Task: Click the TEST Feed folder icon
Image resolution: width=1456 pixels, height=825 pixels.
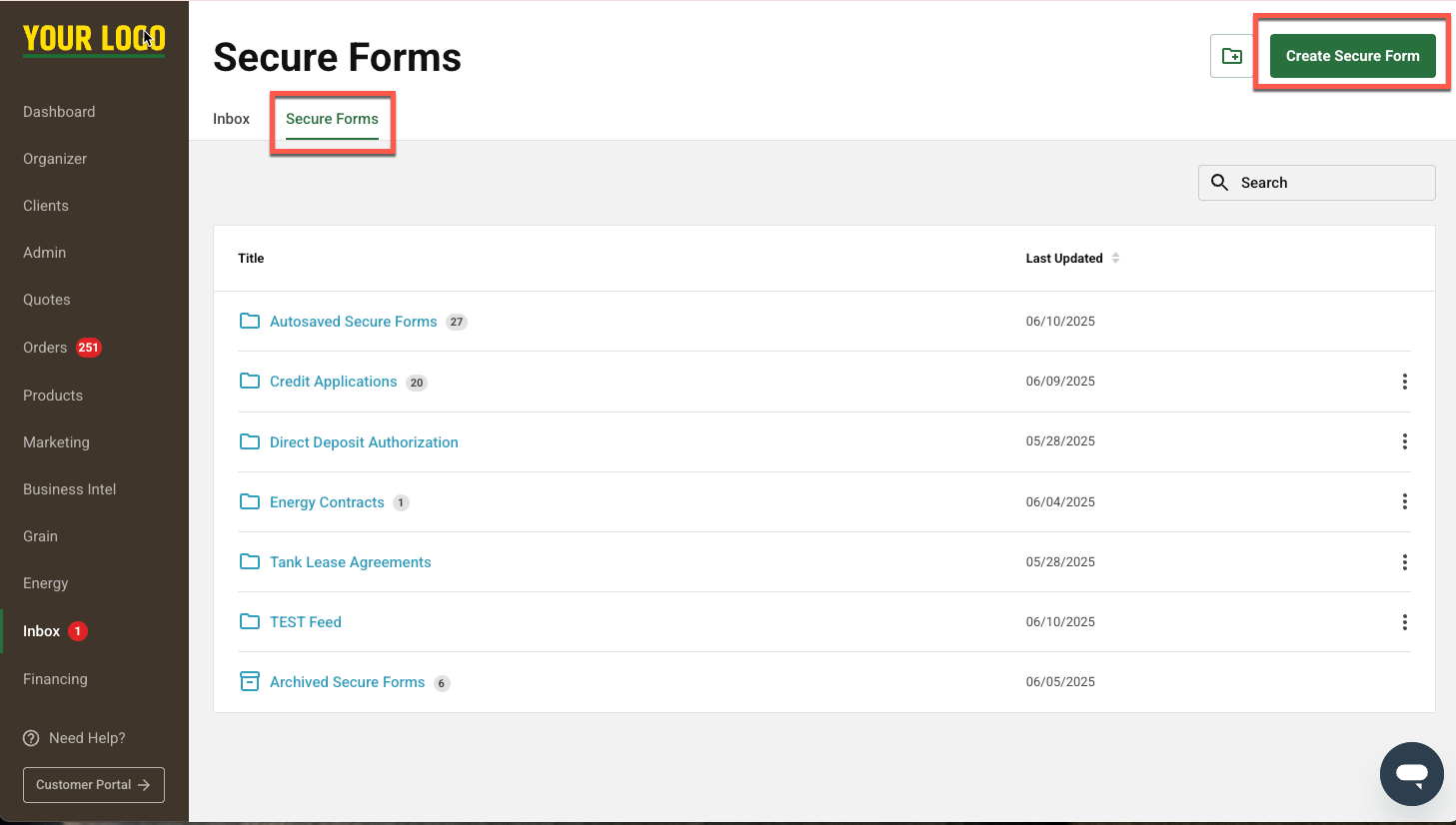Action: (250, 621)
